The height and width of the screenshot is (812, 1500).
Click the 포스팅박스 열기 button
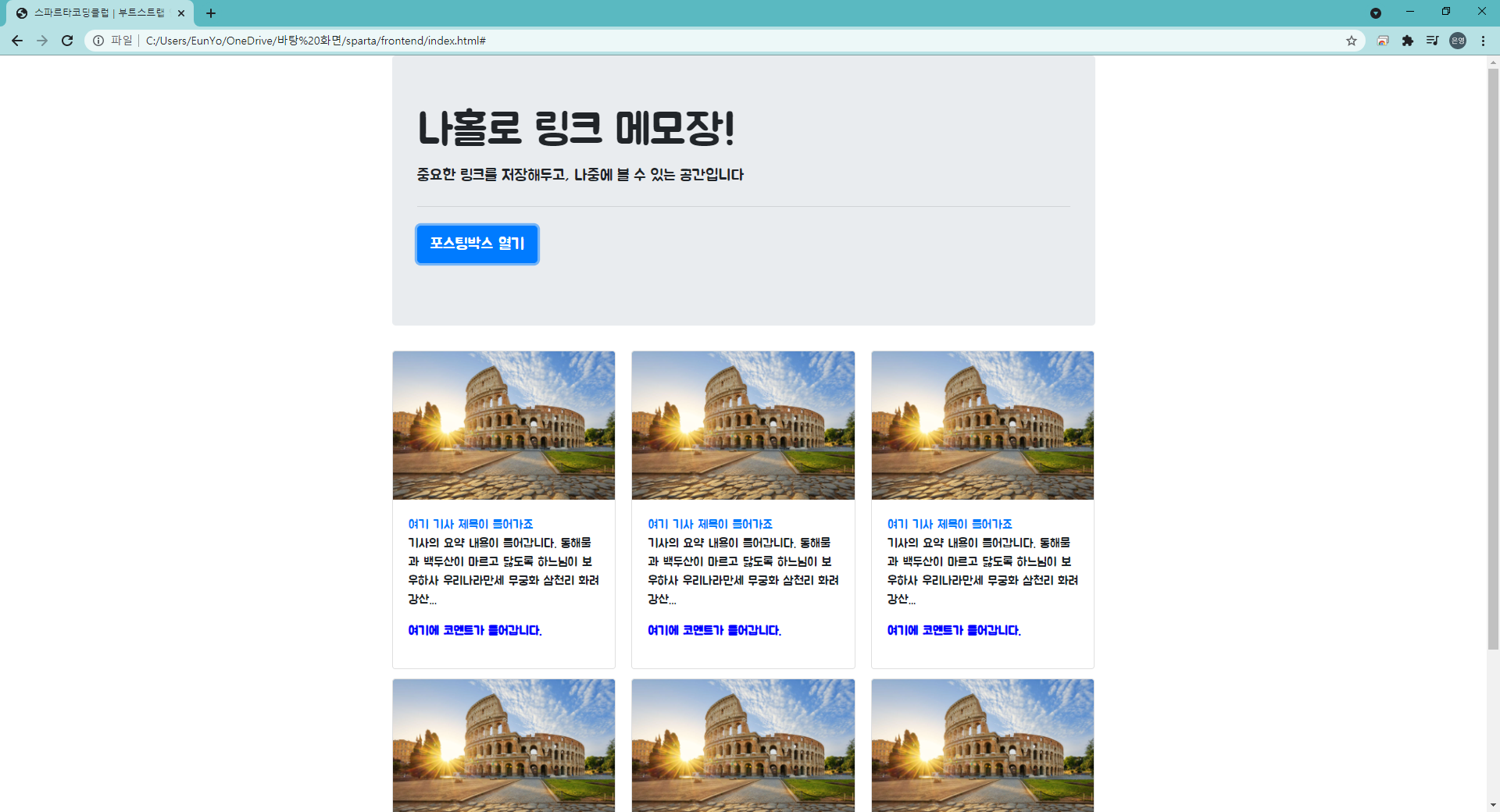coord(477,244)
